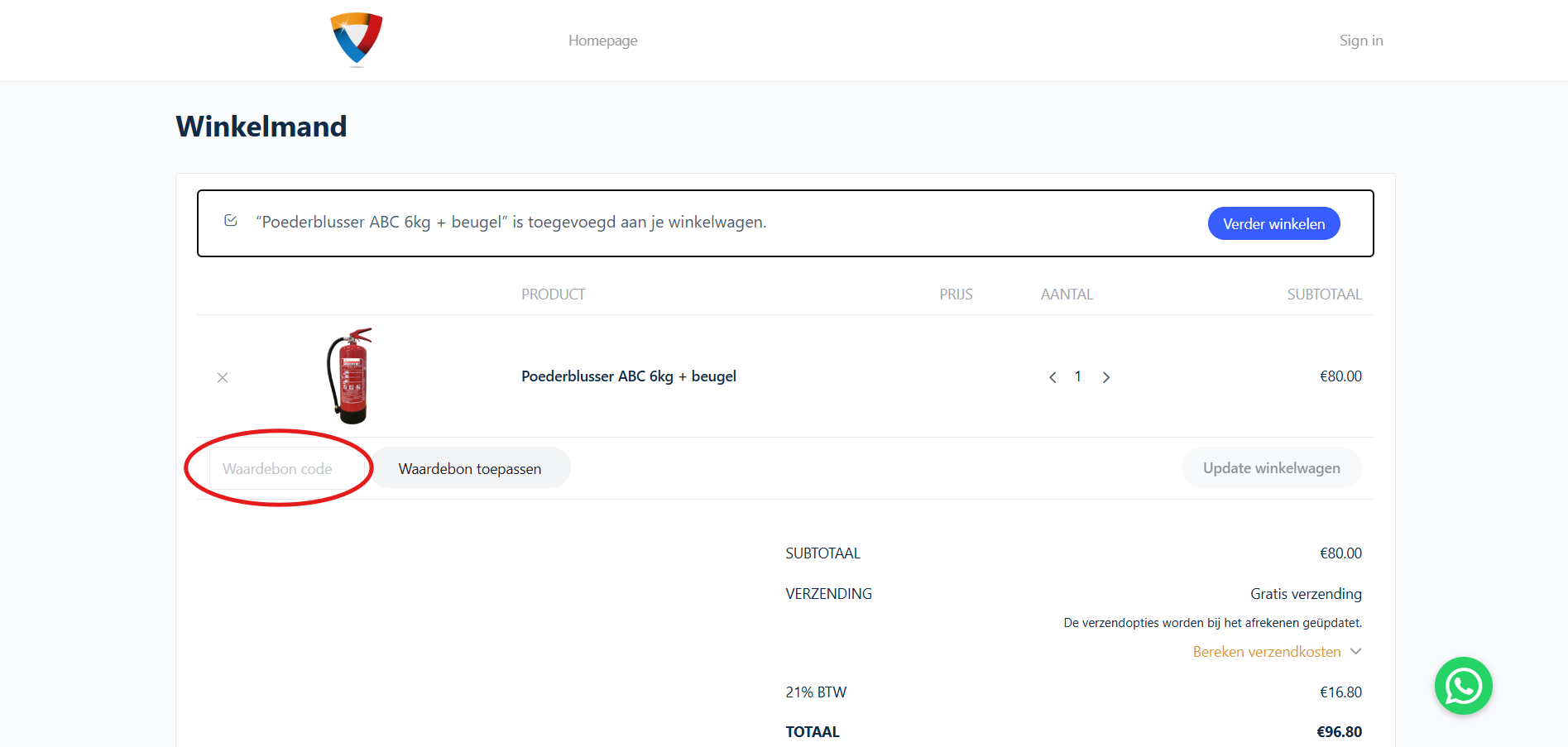Open the Poederblusser ABC 6kg + beugel link

[x=628, y=376]
